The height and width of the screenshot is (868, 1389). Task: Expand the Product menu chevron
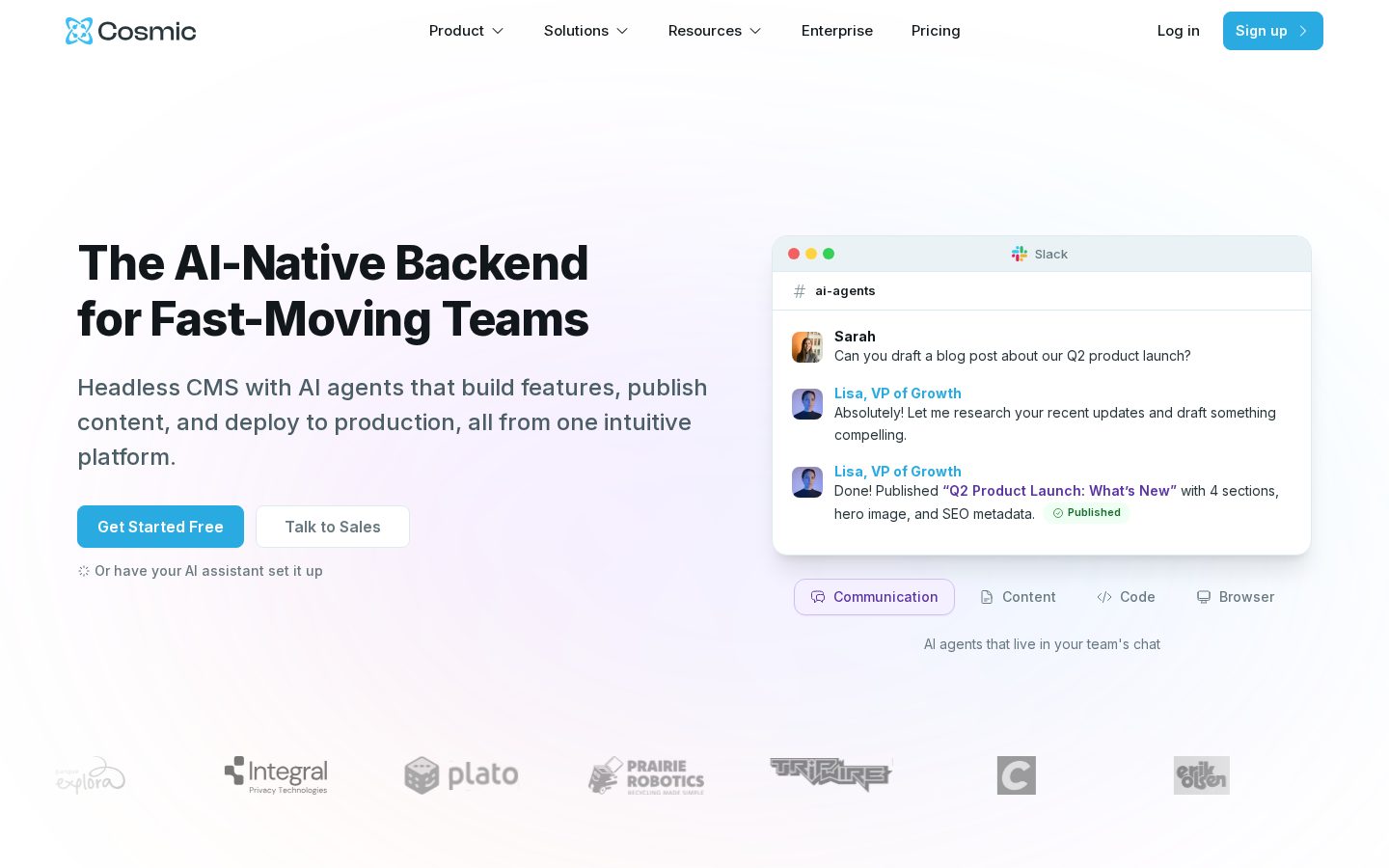(498, 31)
